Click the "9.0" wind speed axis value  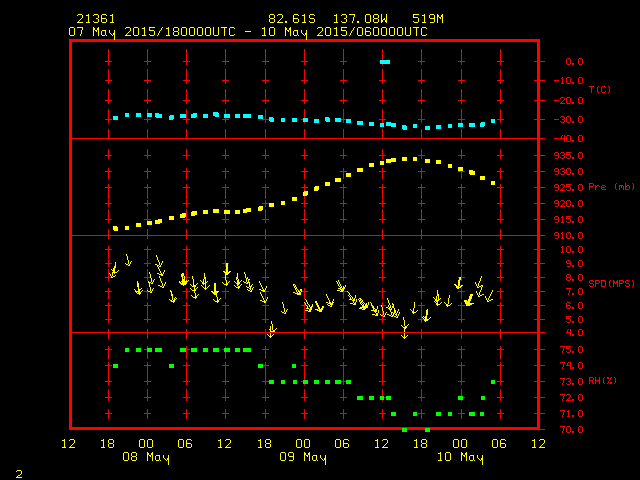pos(574,264)
